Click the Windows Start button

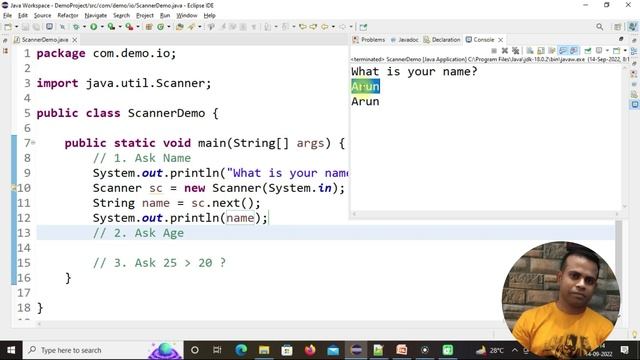click(x=11, y=350)
